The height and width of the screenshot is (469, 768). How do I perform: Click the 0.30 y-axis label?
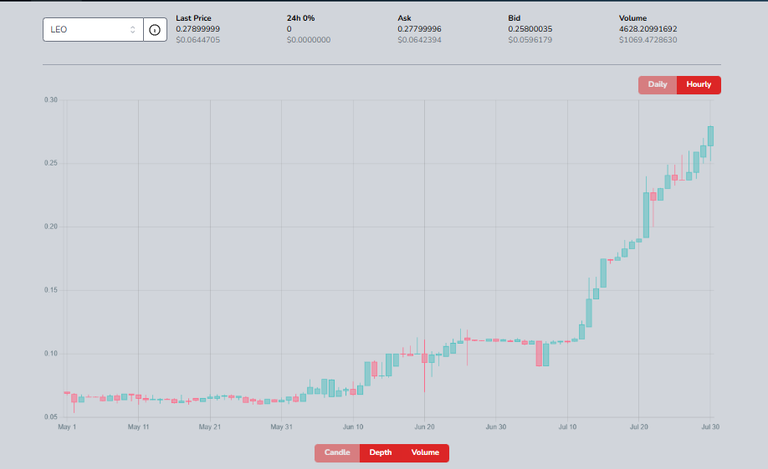pyautogui.click(x=51, y=100)
